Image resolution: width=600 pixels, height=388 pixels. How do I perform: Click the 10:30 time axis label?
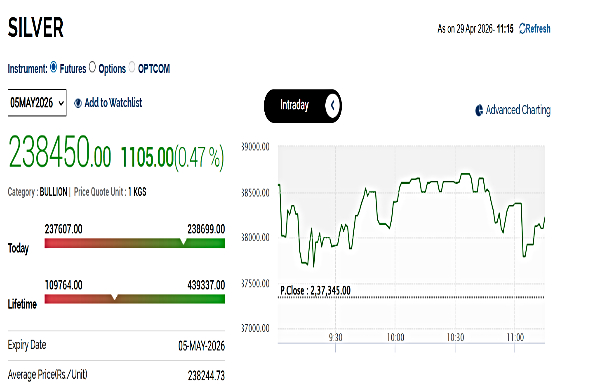point(455,337)
